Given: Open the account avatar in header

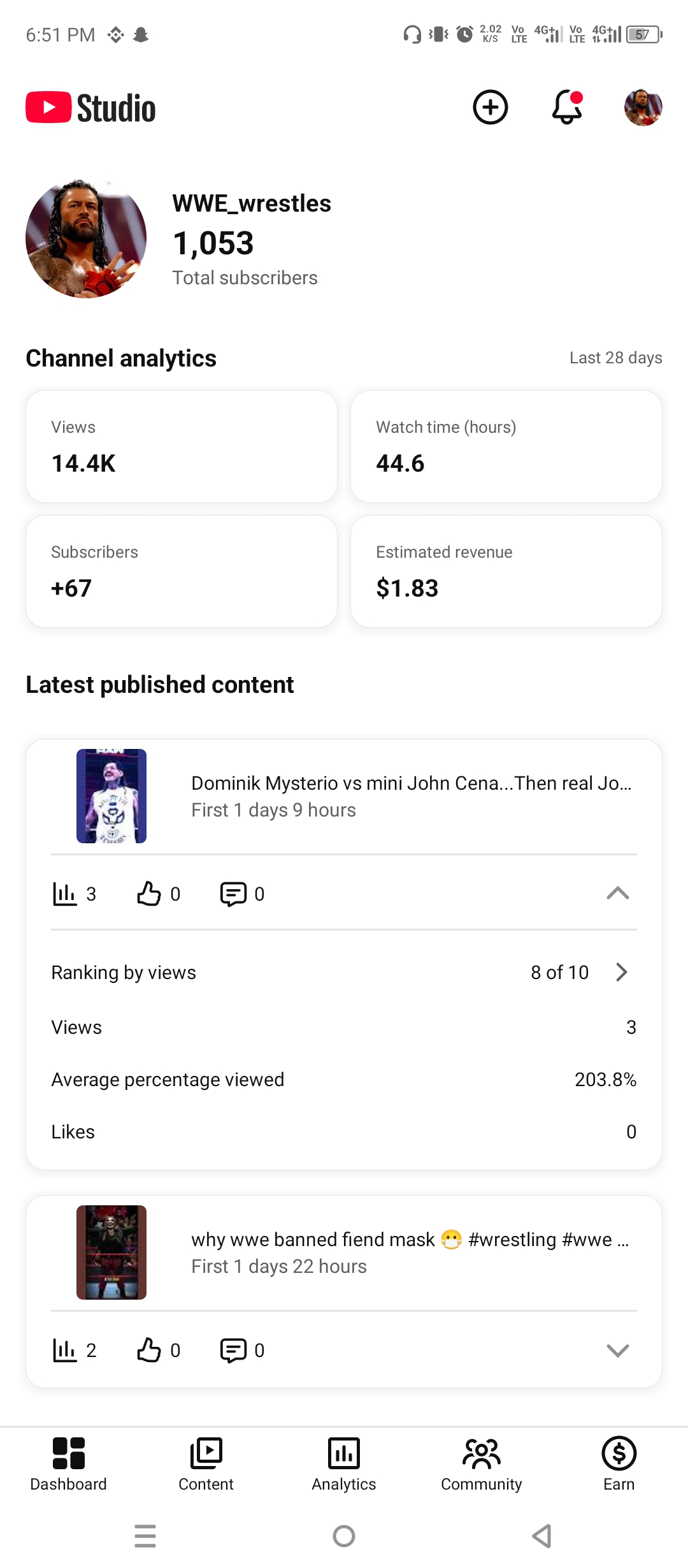Looking at the screenshot, I should coord(643,107).
